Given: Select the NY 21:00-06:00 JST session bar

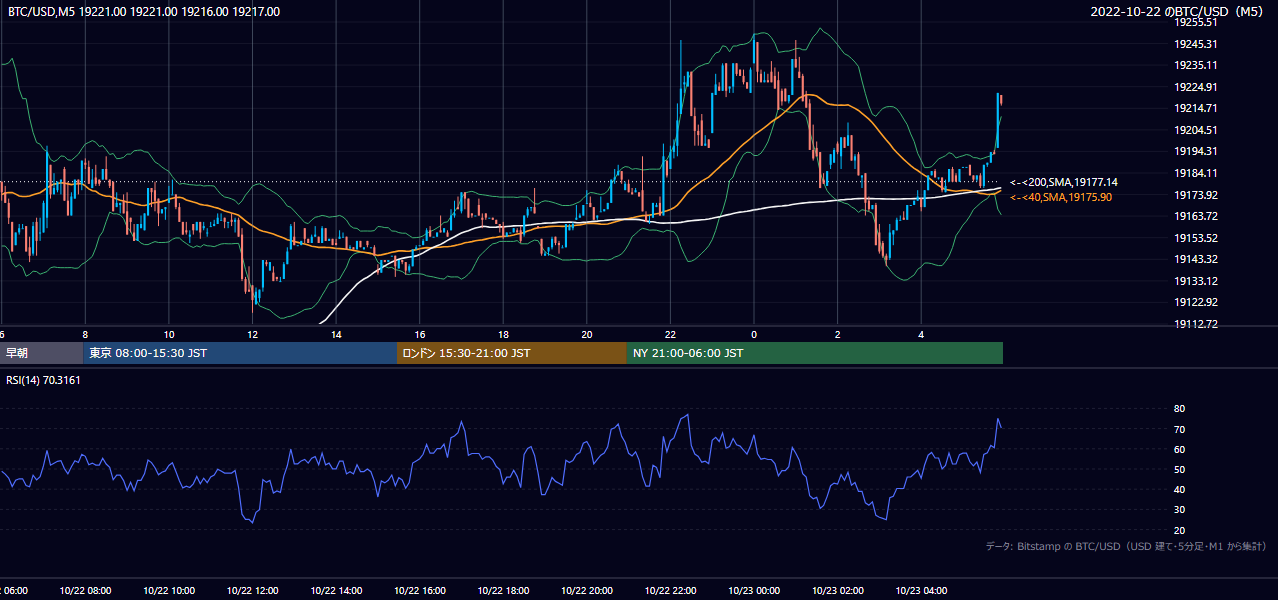Looking at the screenshot, I should pos(815,353).
